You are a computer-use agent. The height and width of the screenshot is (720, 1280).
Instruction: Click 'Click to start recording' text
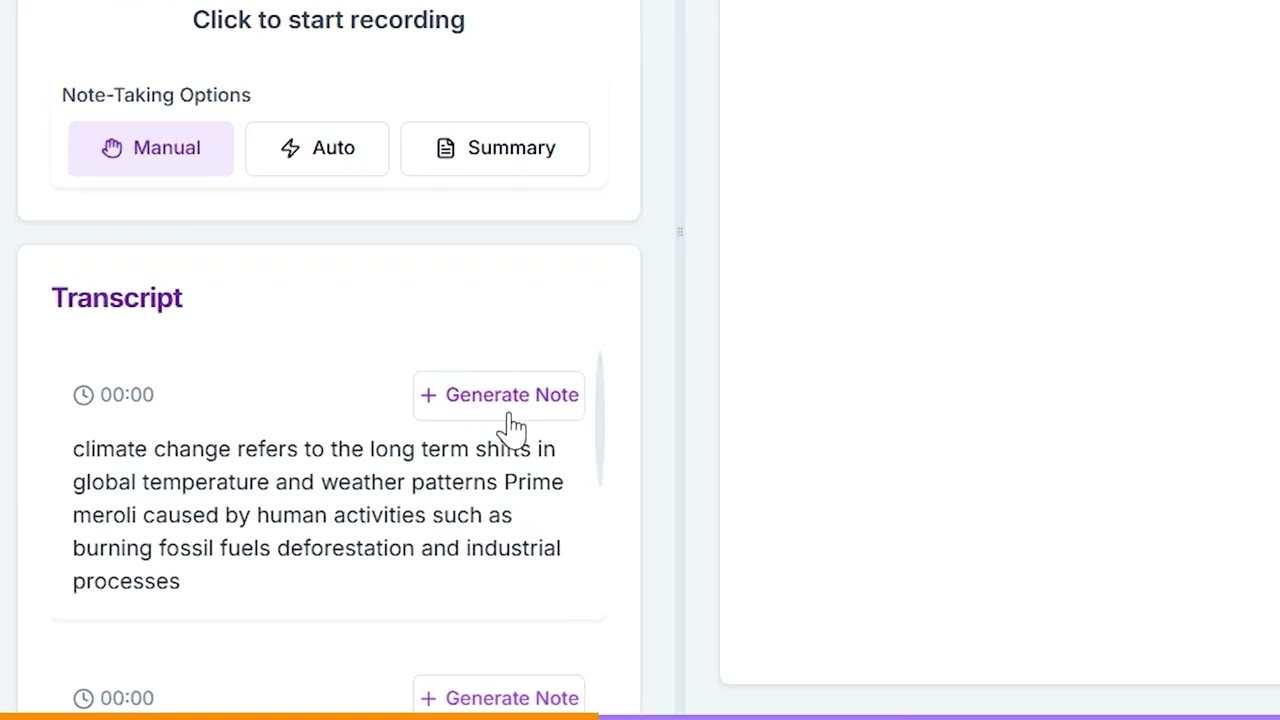328,20
